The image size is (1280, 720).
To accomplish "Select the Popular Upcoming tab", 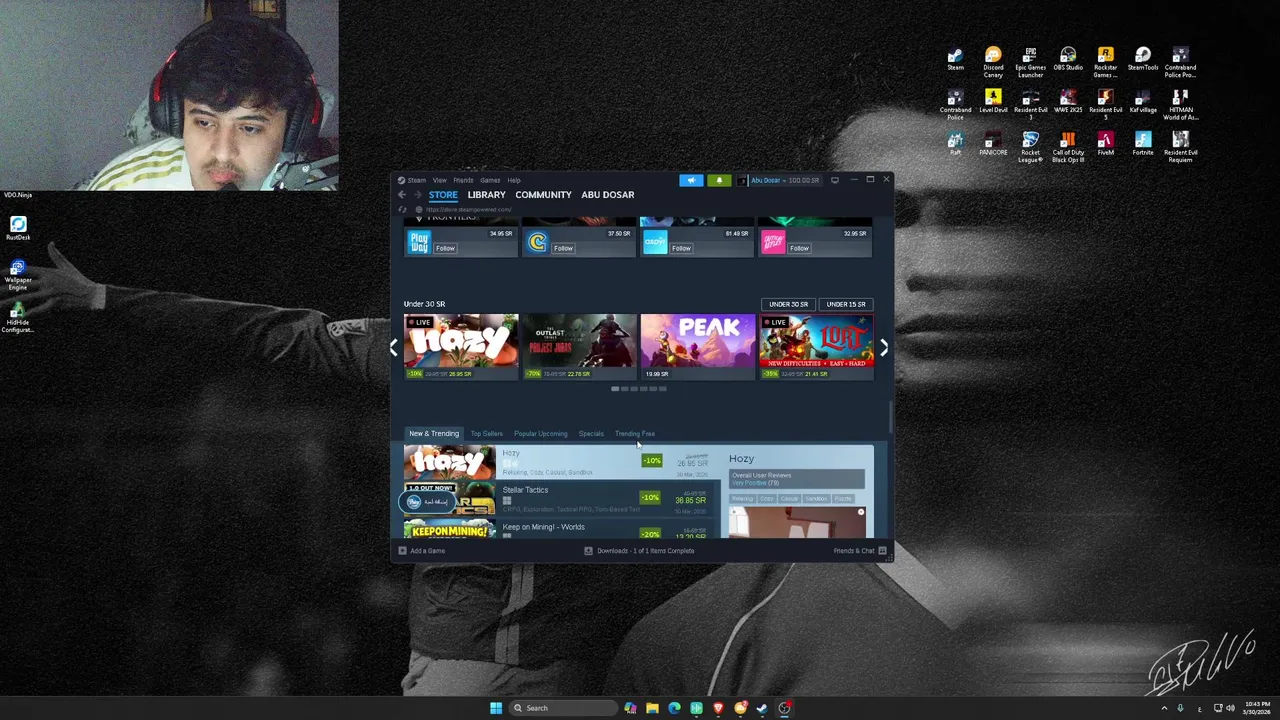I will pyautogui.click(x=540, y=434).
